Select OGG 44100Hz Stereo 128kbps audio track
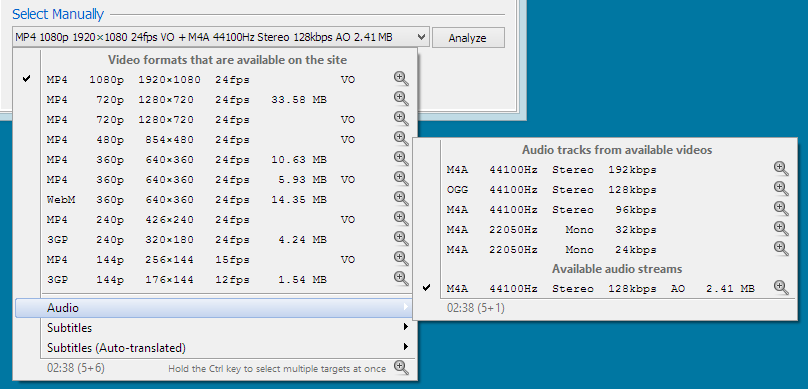Image resolution: width=808 pixels, height=389 pixels. 605,190
